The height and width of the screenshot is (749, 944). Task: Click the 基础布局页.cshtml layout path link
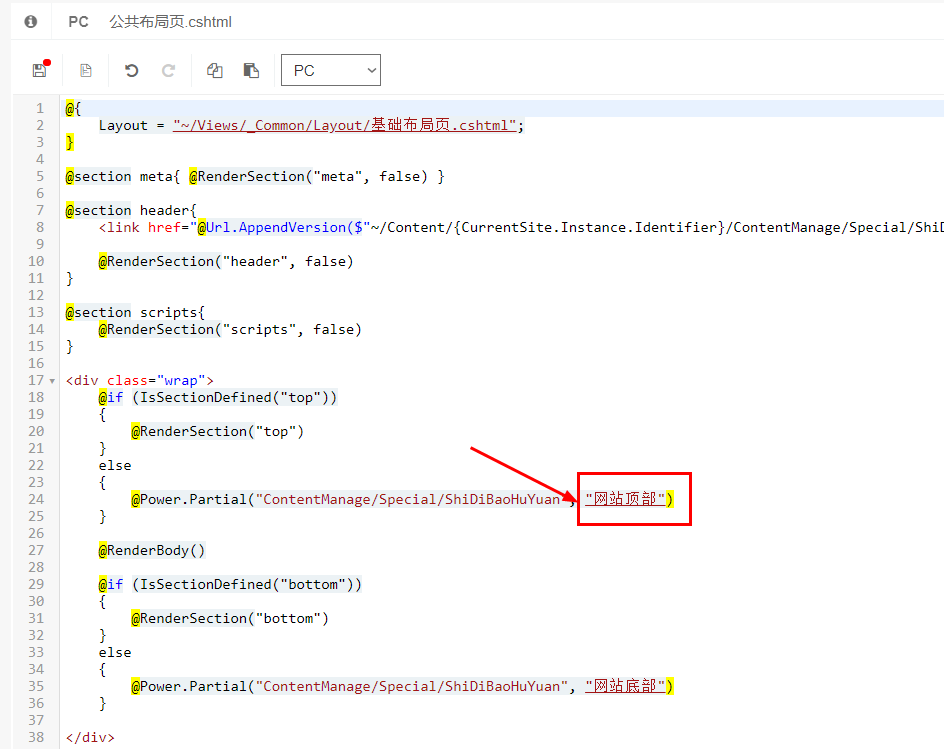(x=345, y=125)
